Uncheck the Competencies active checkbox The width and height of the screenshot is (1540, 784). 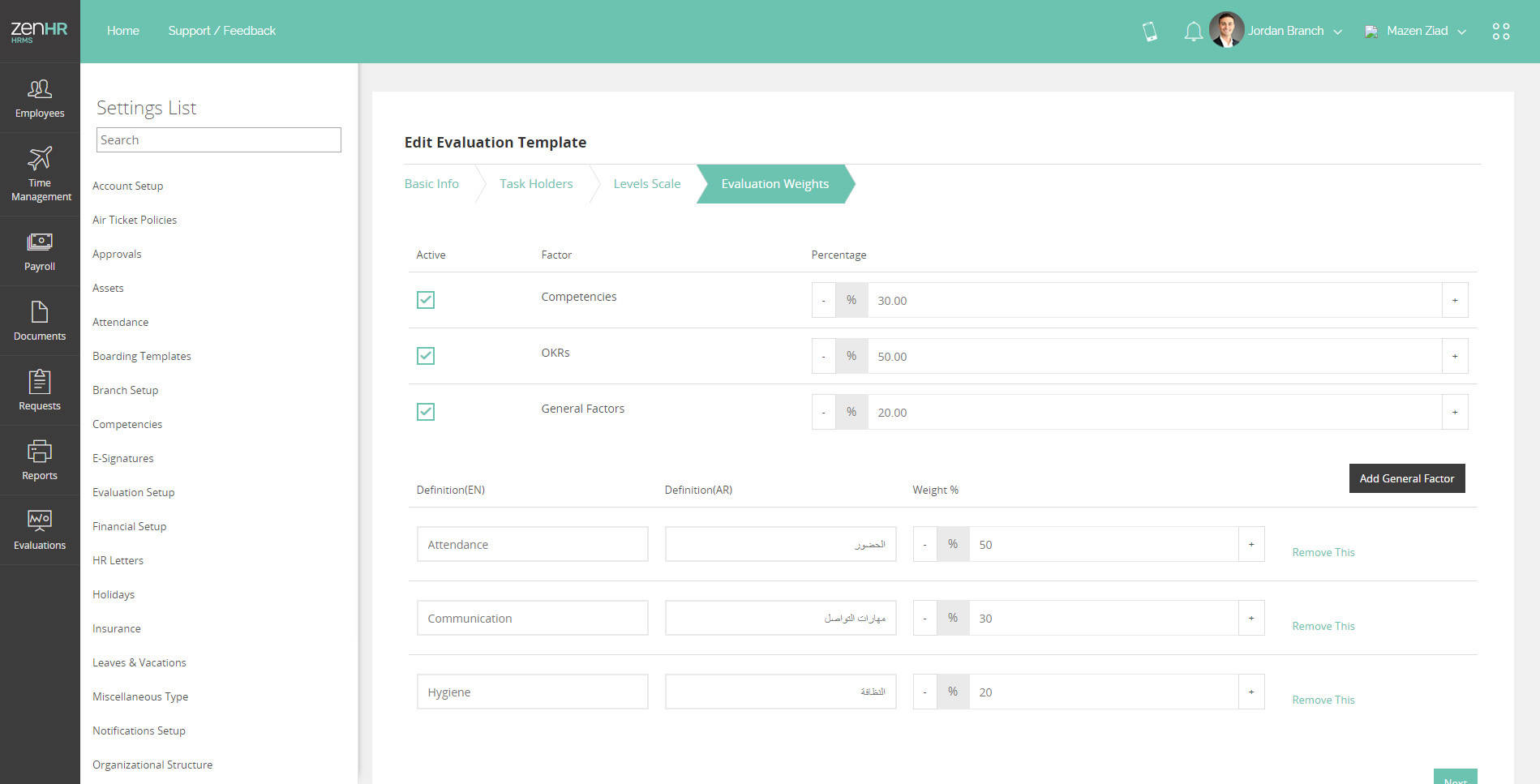[426, 300]
